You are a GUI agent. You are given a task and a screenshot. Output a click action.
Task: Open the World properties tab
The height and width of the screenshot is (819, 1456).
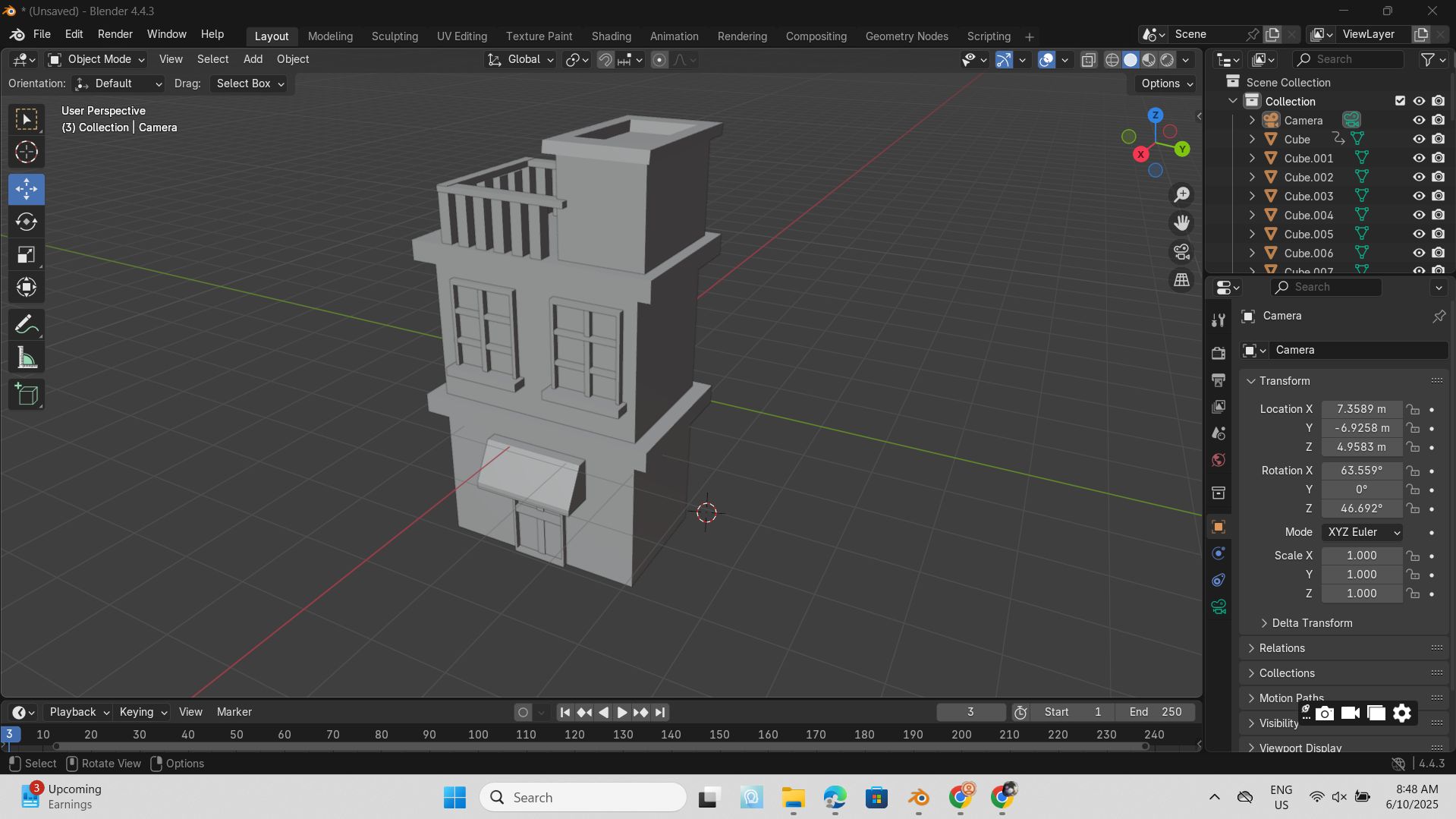click(1219, 460)
